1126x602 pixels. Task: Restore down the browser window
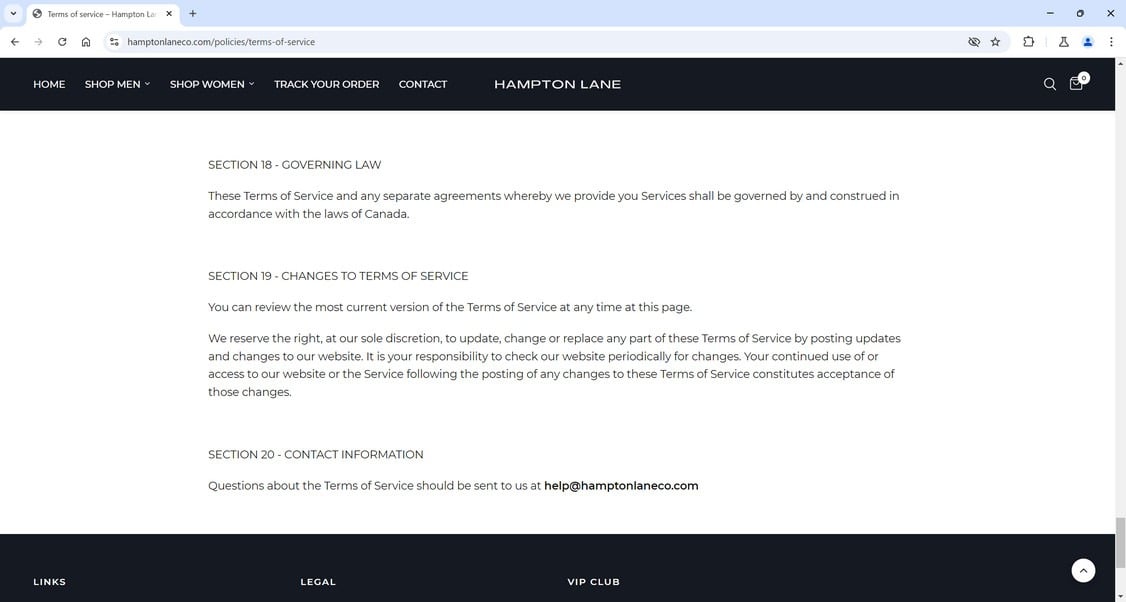1080,14
